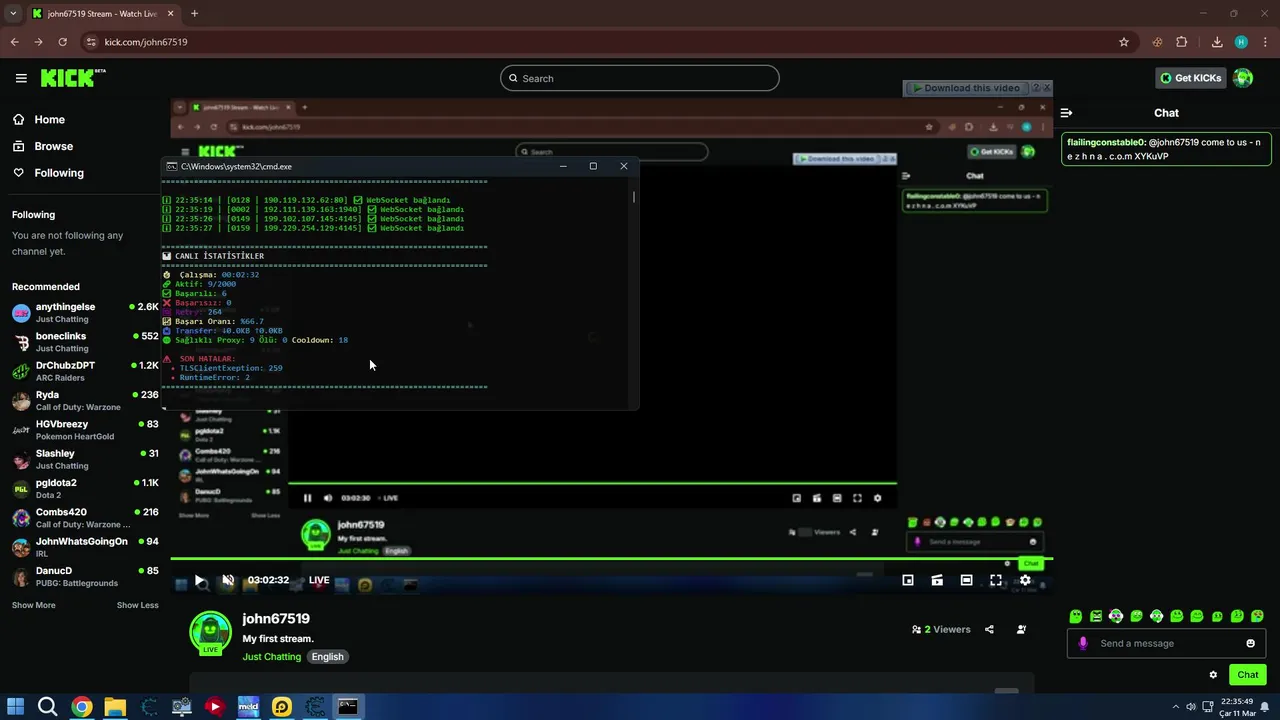Toggle theater mode in player

[x=966, y=580]
